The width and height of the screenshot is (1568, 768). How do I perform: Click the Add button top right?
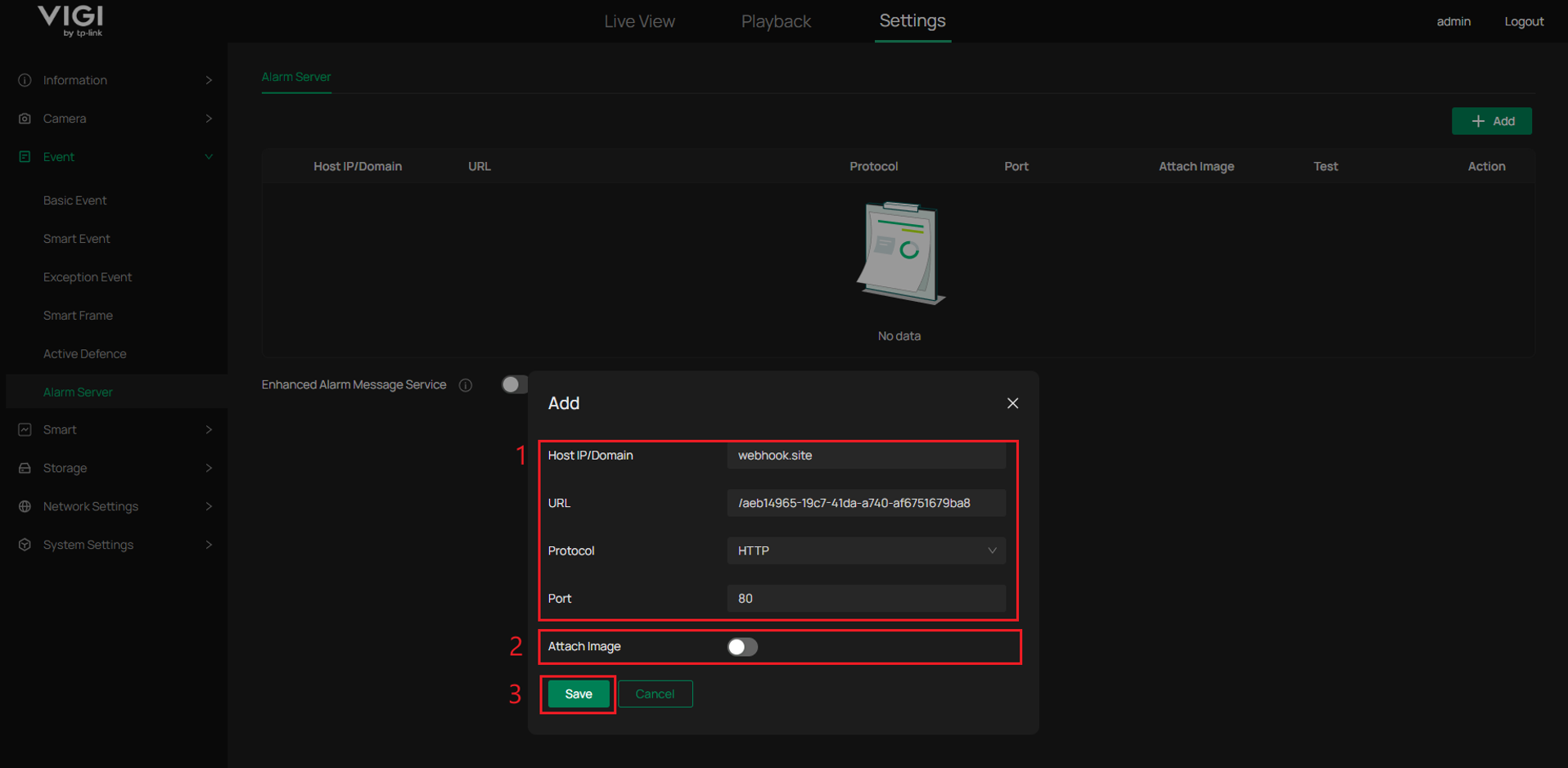[x=1492, y=121]
